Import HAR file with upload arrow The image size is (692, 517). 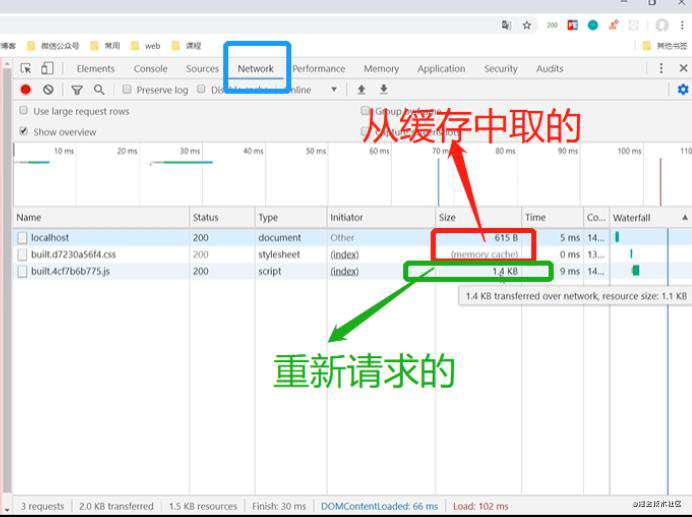(361, 90)
